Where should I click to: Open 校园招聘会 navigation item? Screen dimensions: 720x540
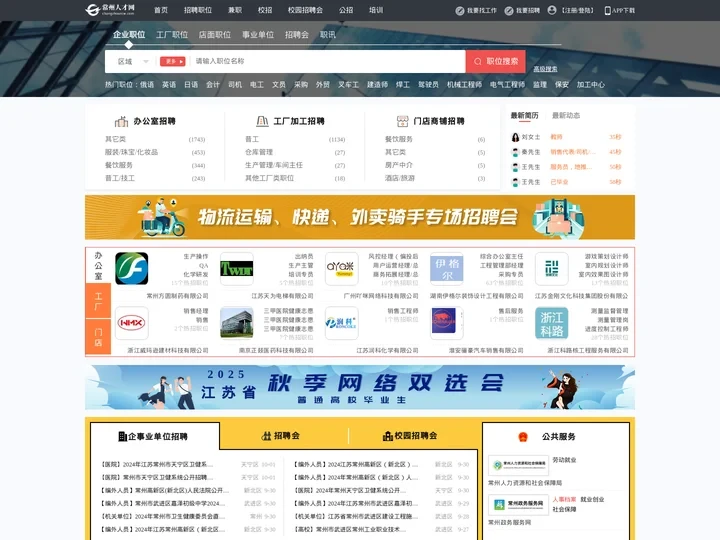tap(305, 10)
